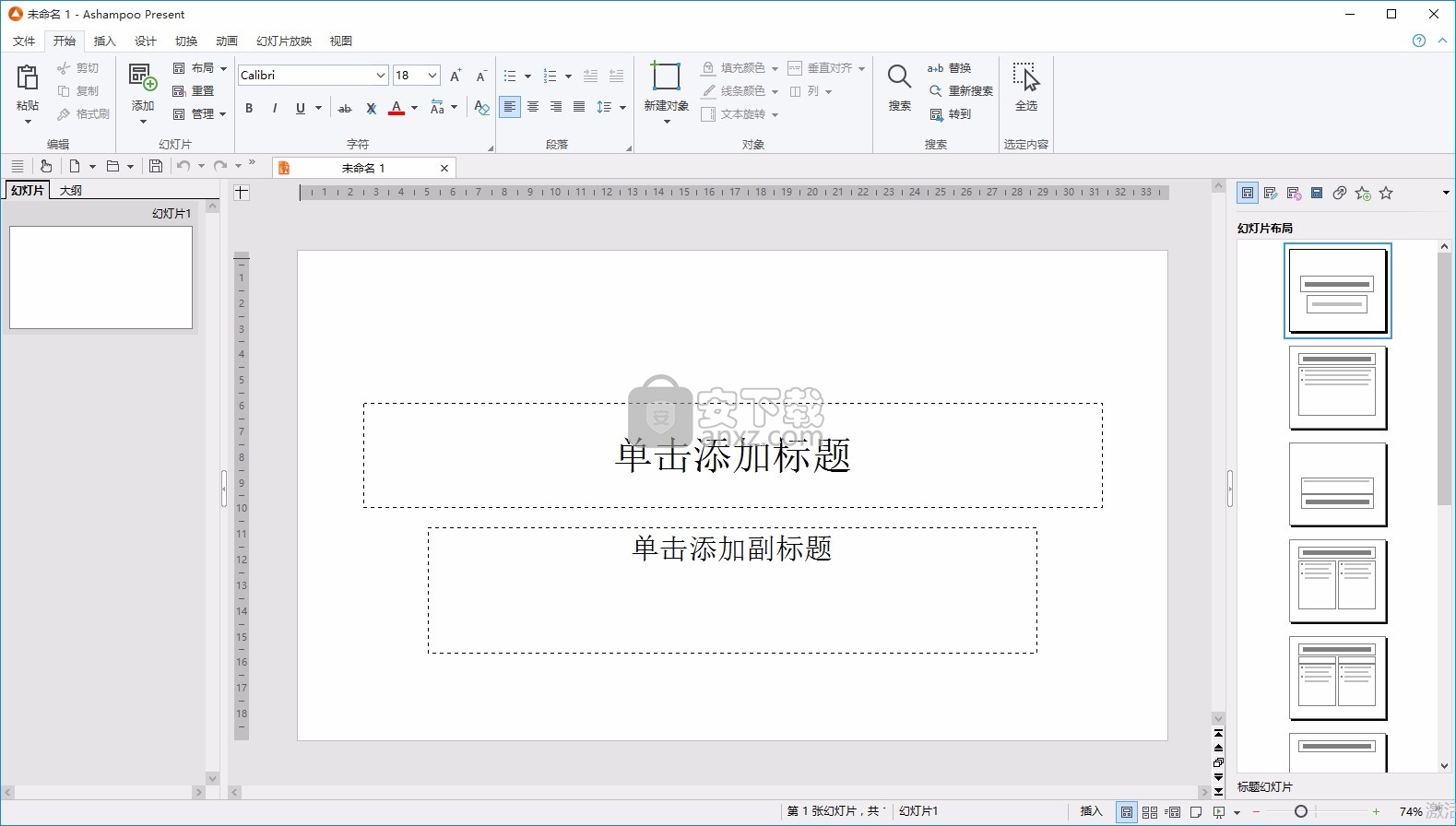Open the numbered list style dropdown arrow
This screenshot has width=1456, height=826.
point(568,77)
